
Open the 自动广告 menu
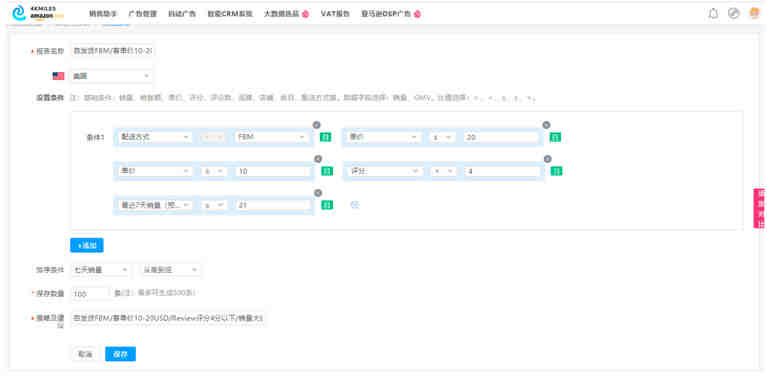(x=182, y=14)
